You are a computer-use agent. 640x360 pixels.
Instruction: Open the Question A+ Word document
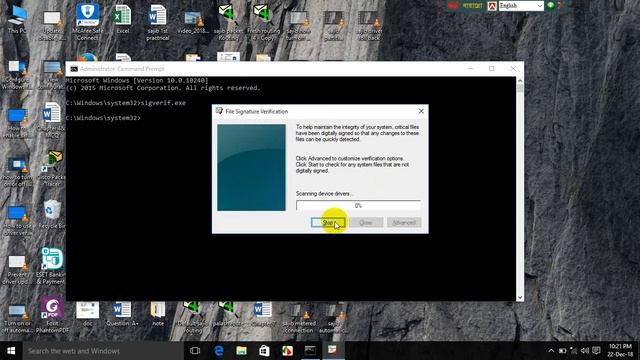(x=122, y=314)
